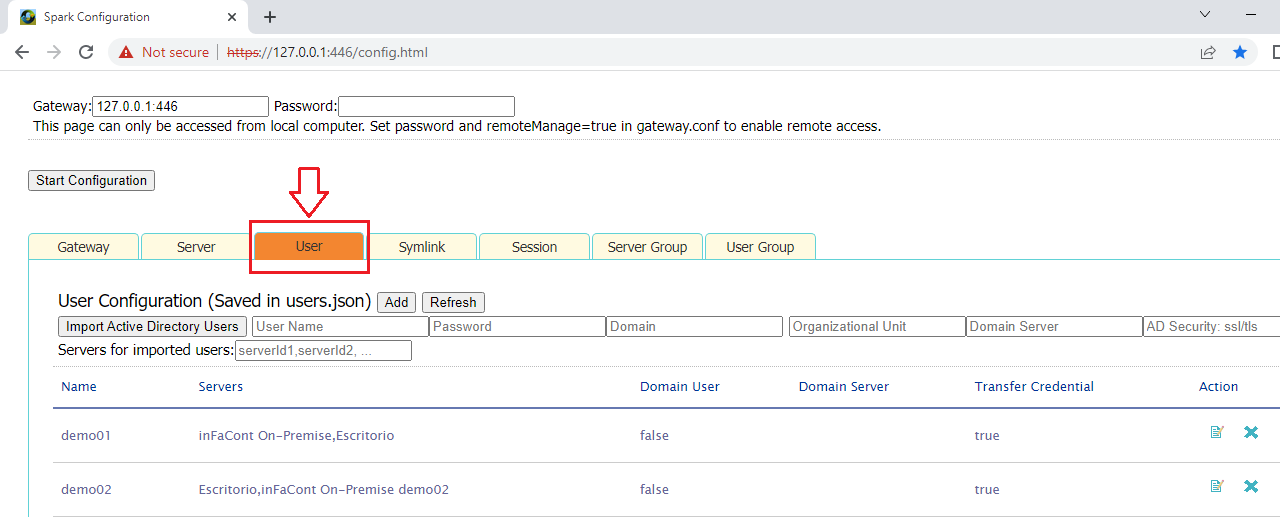This screenshot has height=517, width=1280.
Task: Share this page from address bar
Action: pyautogui.click(x=1208, y=52)
